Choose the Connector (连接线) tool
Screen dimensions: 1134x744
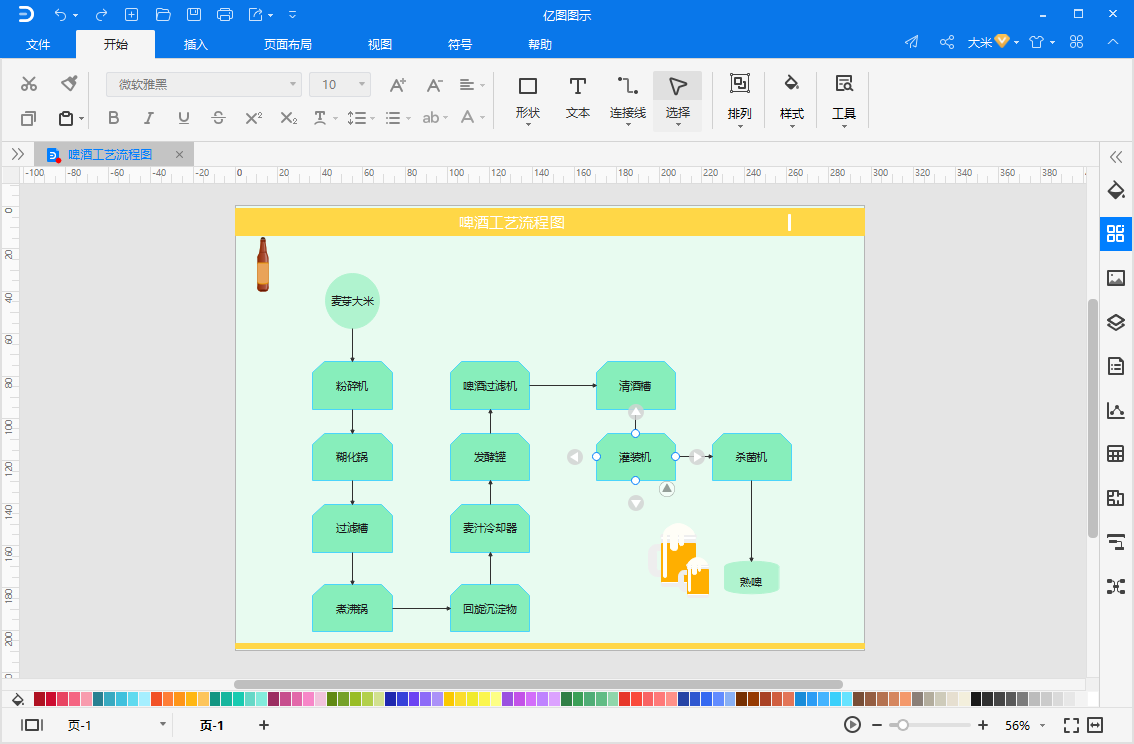[x=628, y=98]
